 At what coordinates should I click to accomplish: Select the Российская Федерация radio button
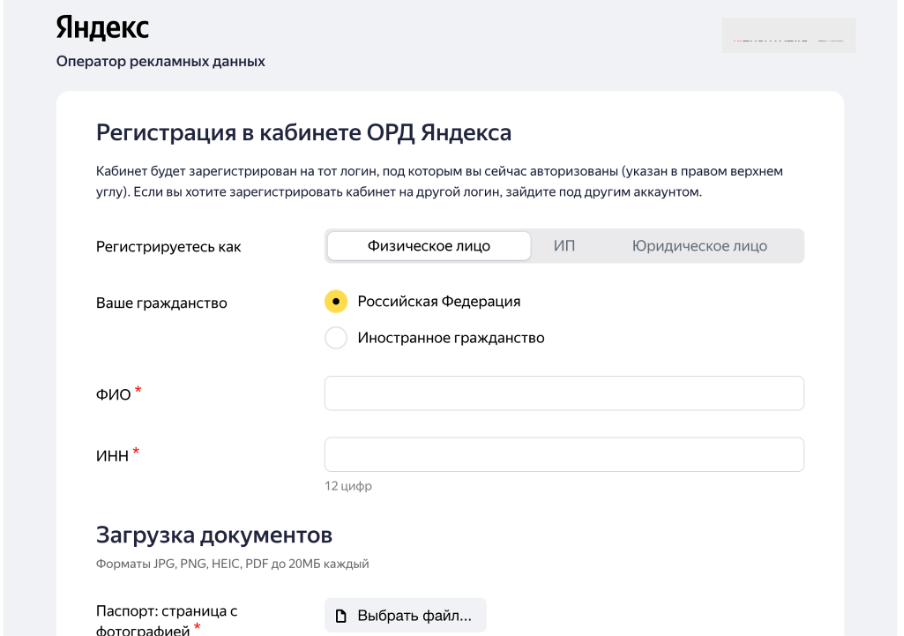tap(337, 301)
